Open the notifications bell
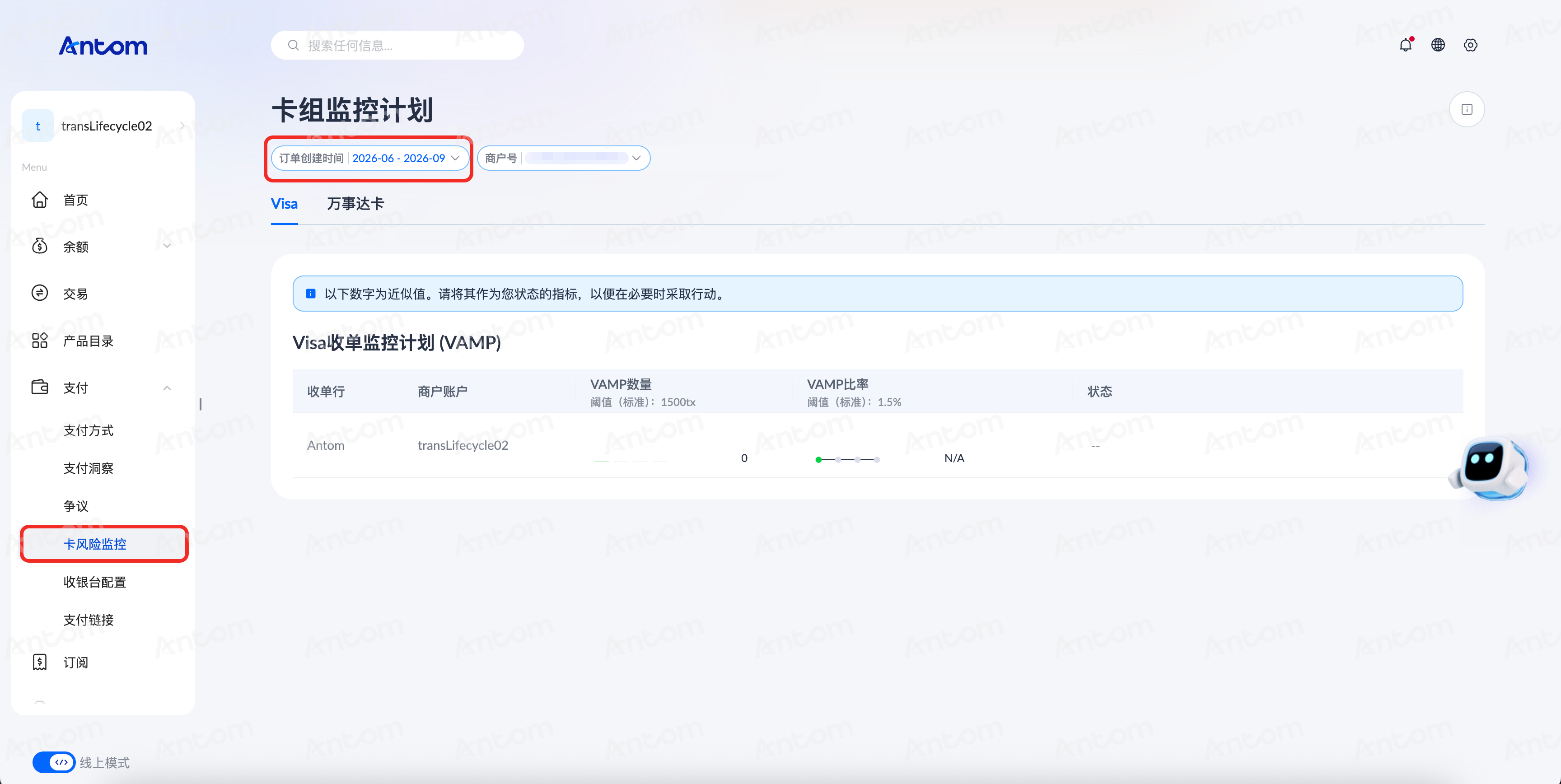Viewport: 1561px width, 784px height. point(1406,45)
